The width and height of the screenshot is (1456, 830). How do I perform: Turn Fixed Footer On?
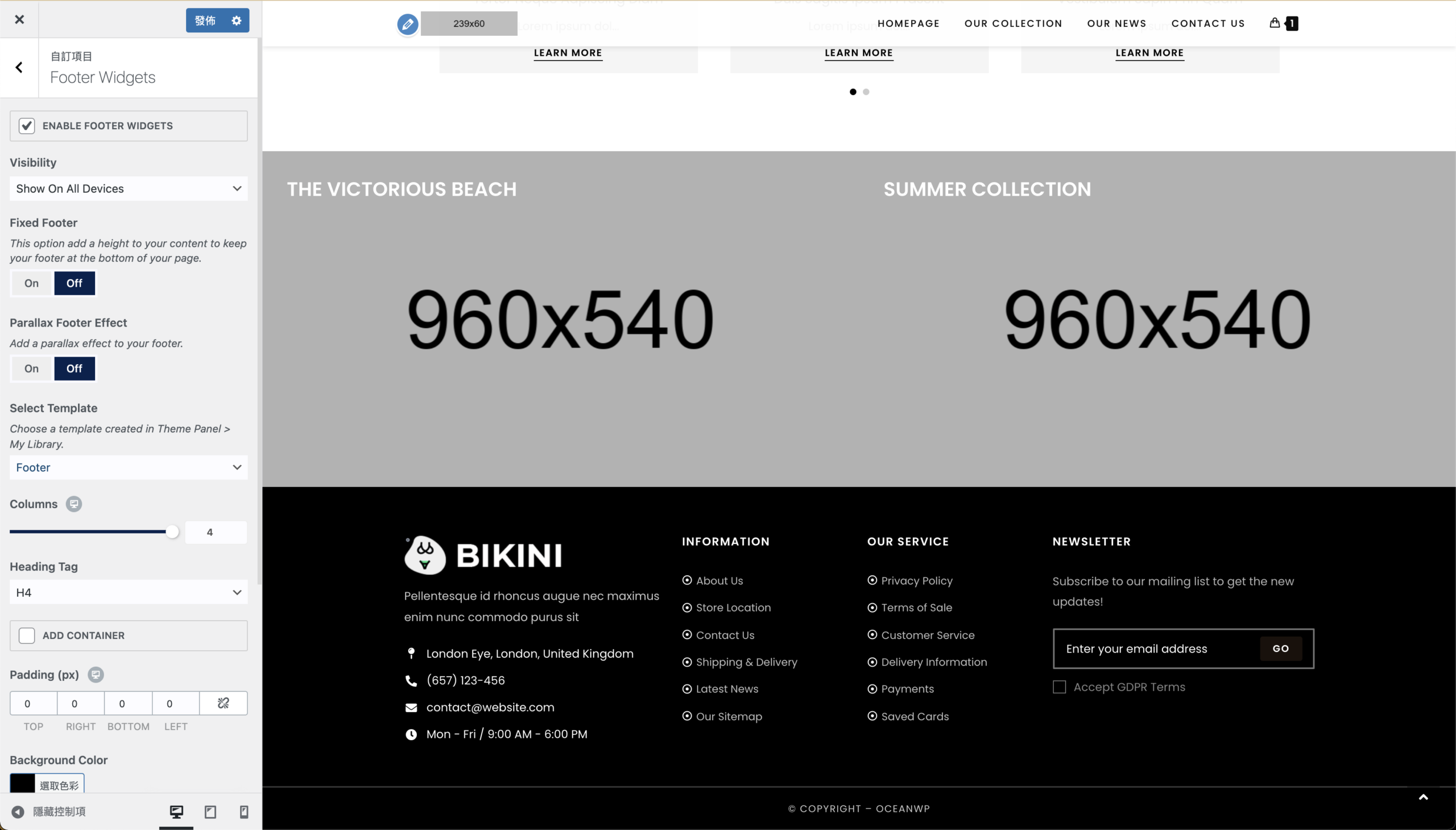click(x=32, y=283)
